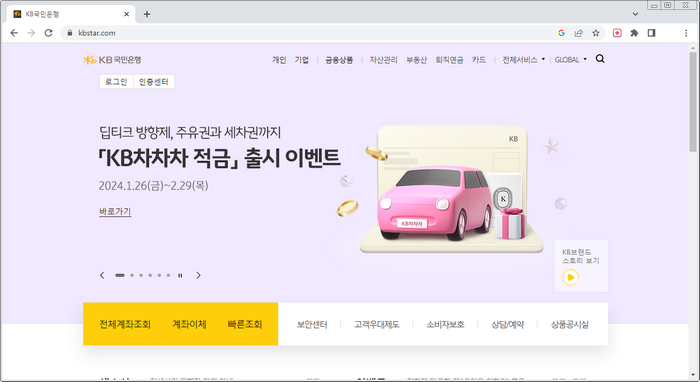This screenshot has width=700, height=382.
Task: Open the 금융상품 menu
Action: tap(339, 60)
